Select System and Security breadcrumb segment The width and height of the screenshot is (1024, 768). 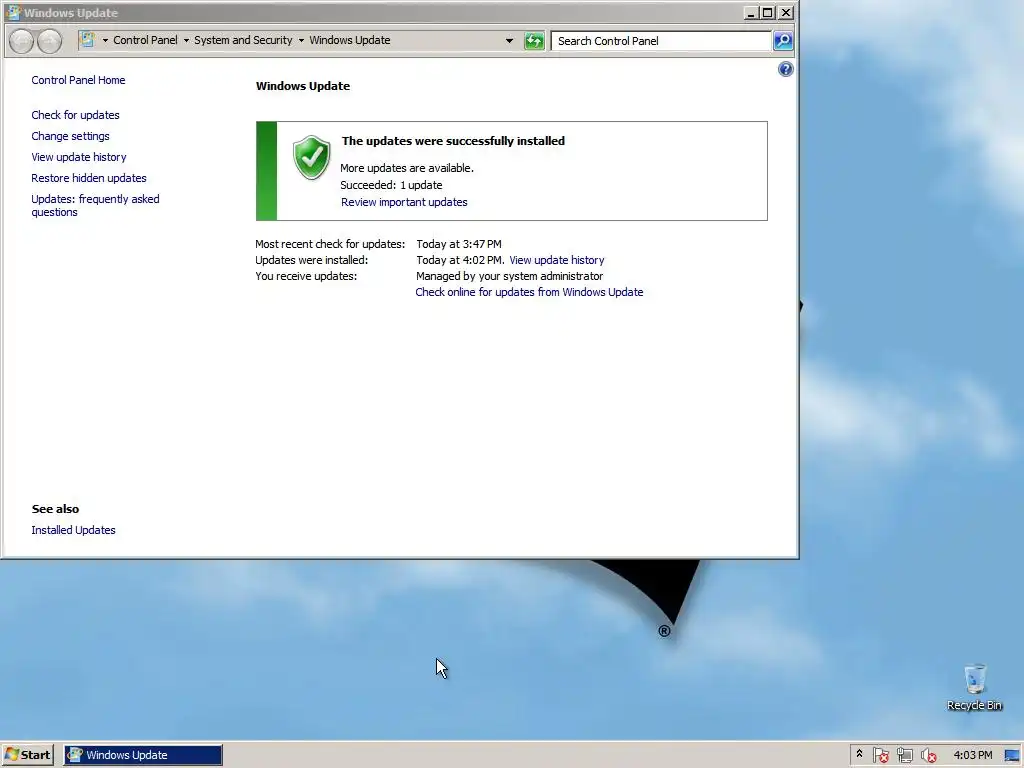click(243, 40)
